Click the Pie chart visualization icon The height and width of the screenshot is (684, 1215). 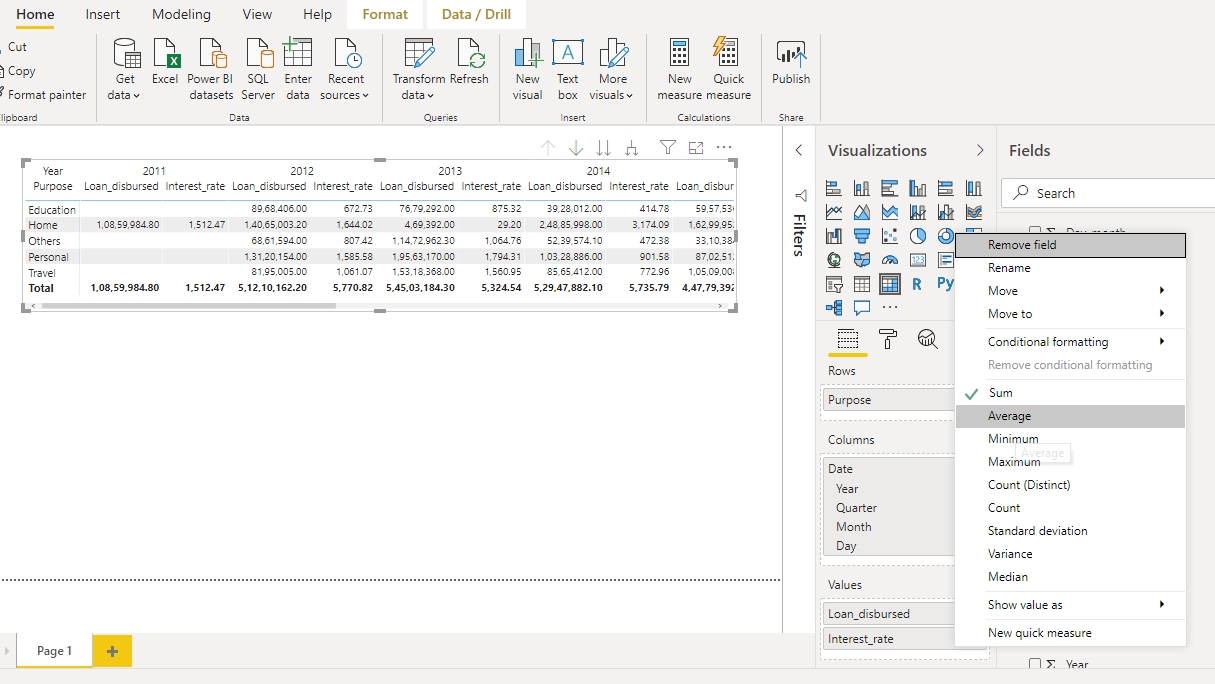[x=917, y=237]
